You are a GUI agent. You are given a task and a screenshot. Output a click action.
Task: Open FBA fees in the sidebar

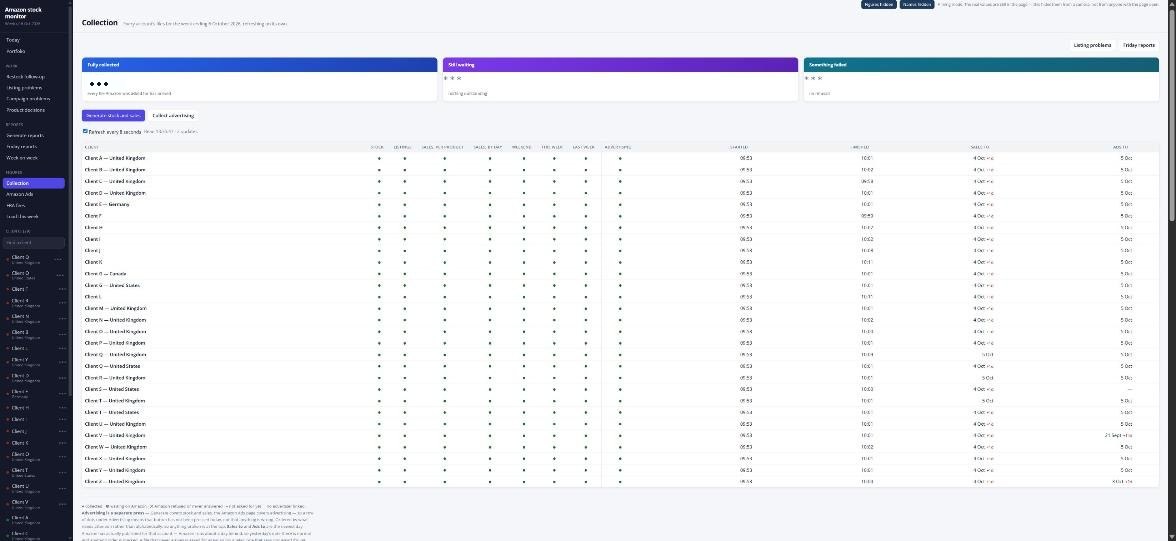pyautogui.click(x=16, y=205)
